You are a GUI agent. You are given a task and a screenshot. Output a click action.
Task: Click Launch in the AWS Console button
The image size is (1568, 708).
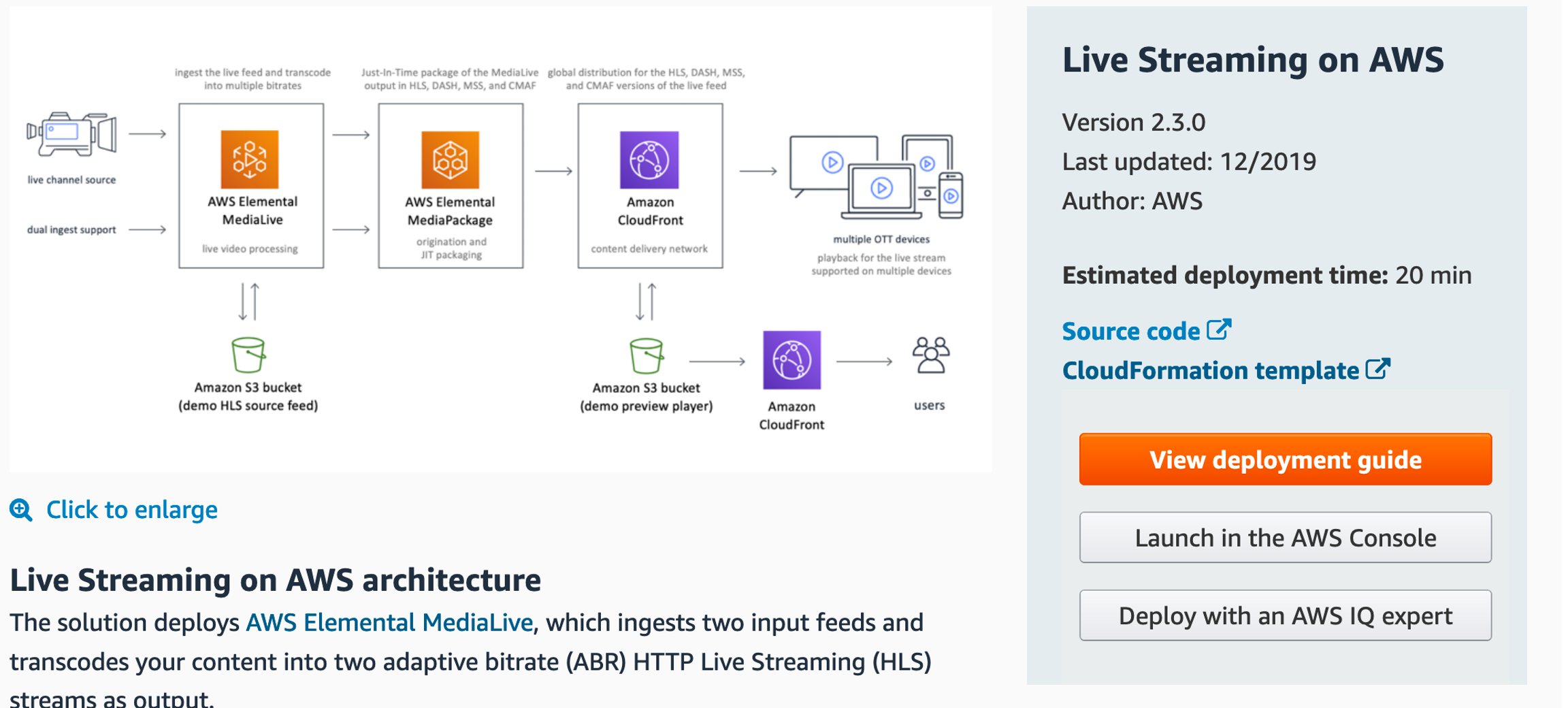tap(1285, 538)
